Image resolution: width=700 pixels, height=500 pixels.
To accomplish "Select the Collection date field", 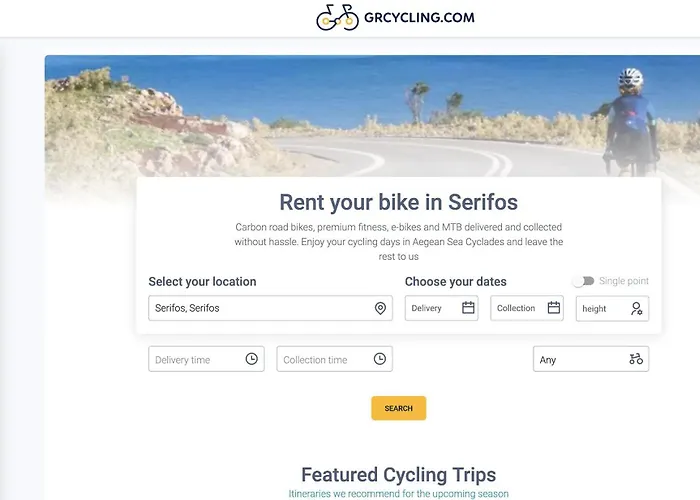I will pyautogui.click(x=518, y=308).
